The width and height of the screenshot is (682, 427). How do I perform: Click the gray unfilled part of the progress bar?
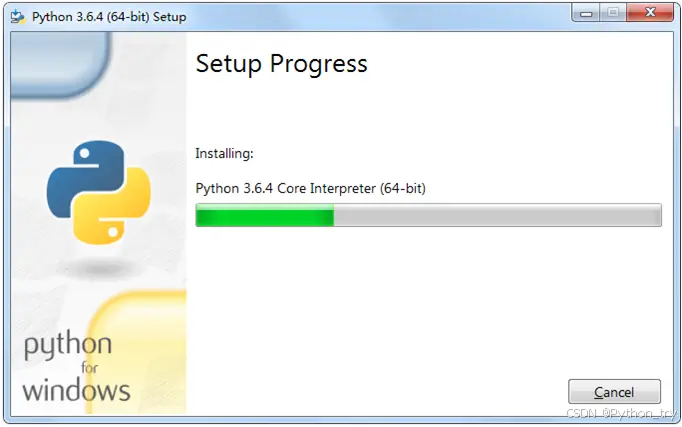pos(498,215)
